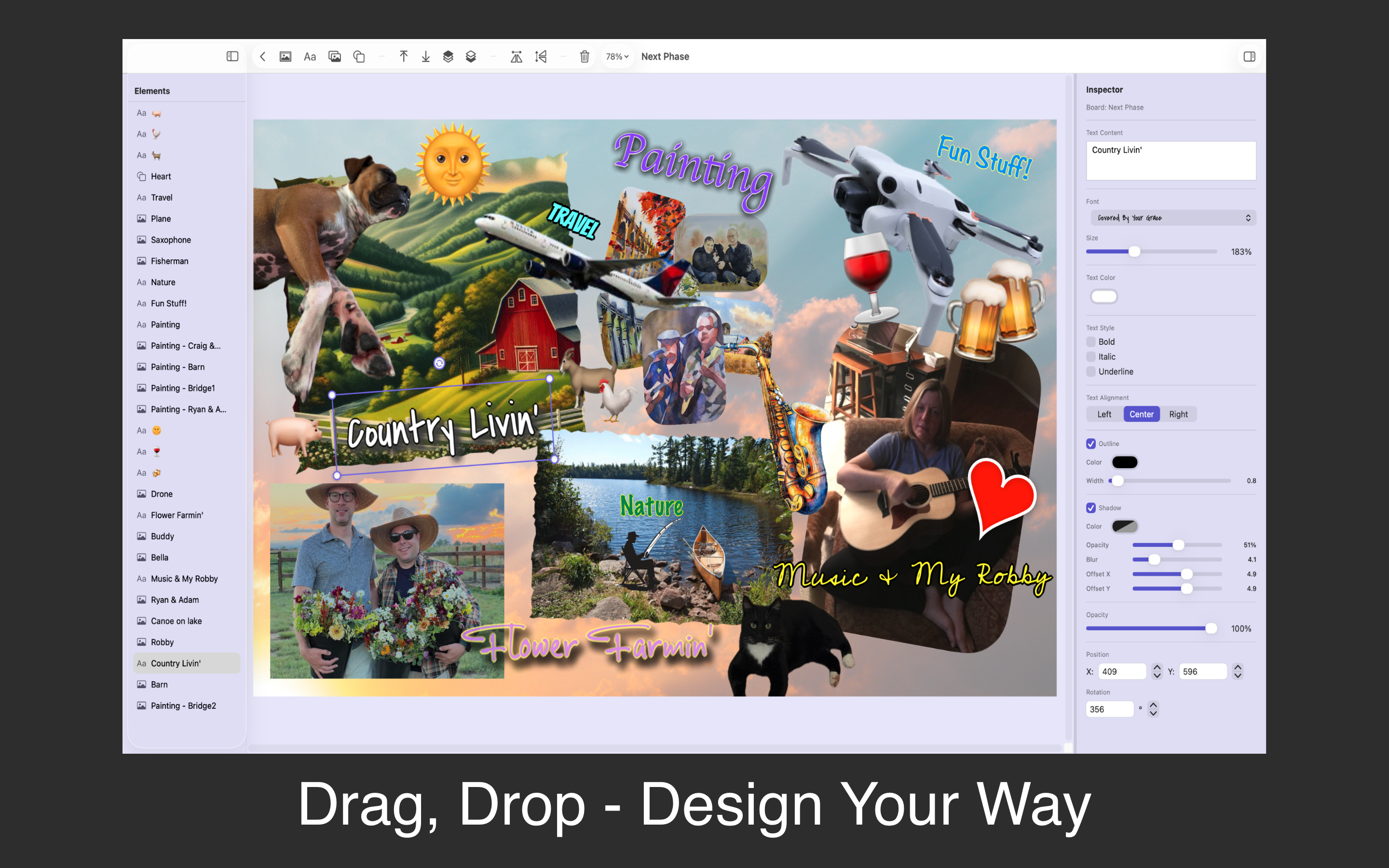Click the X position stepper arrows
The image size is (1389, 868).
tap(1157, 671)
